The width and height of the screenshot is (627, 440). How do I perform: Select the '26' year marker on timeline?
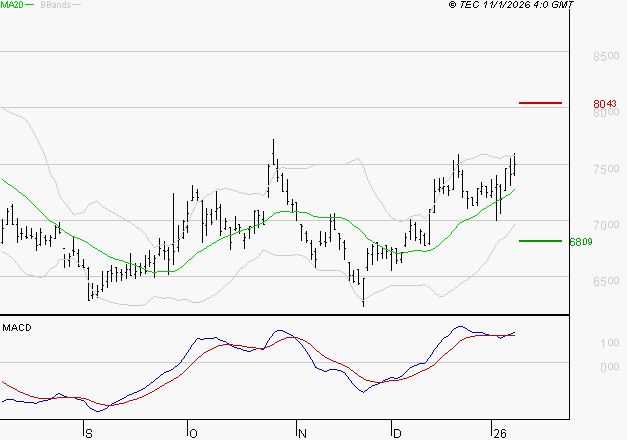pos(498,433)
